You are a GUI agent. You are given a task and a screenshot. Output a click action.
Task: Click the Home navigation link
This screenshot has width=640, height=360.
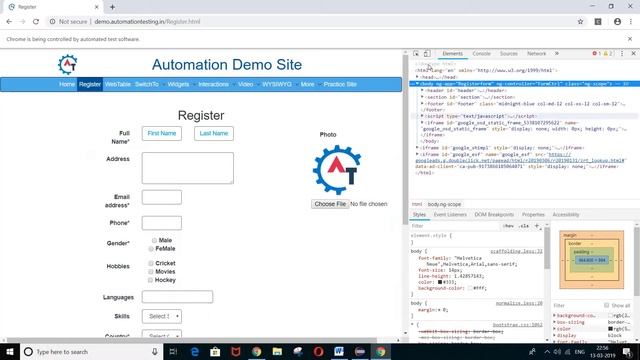(67, 84)
